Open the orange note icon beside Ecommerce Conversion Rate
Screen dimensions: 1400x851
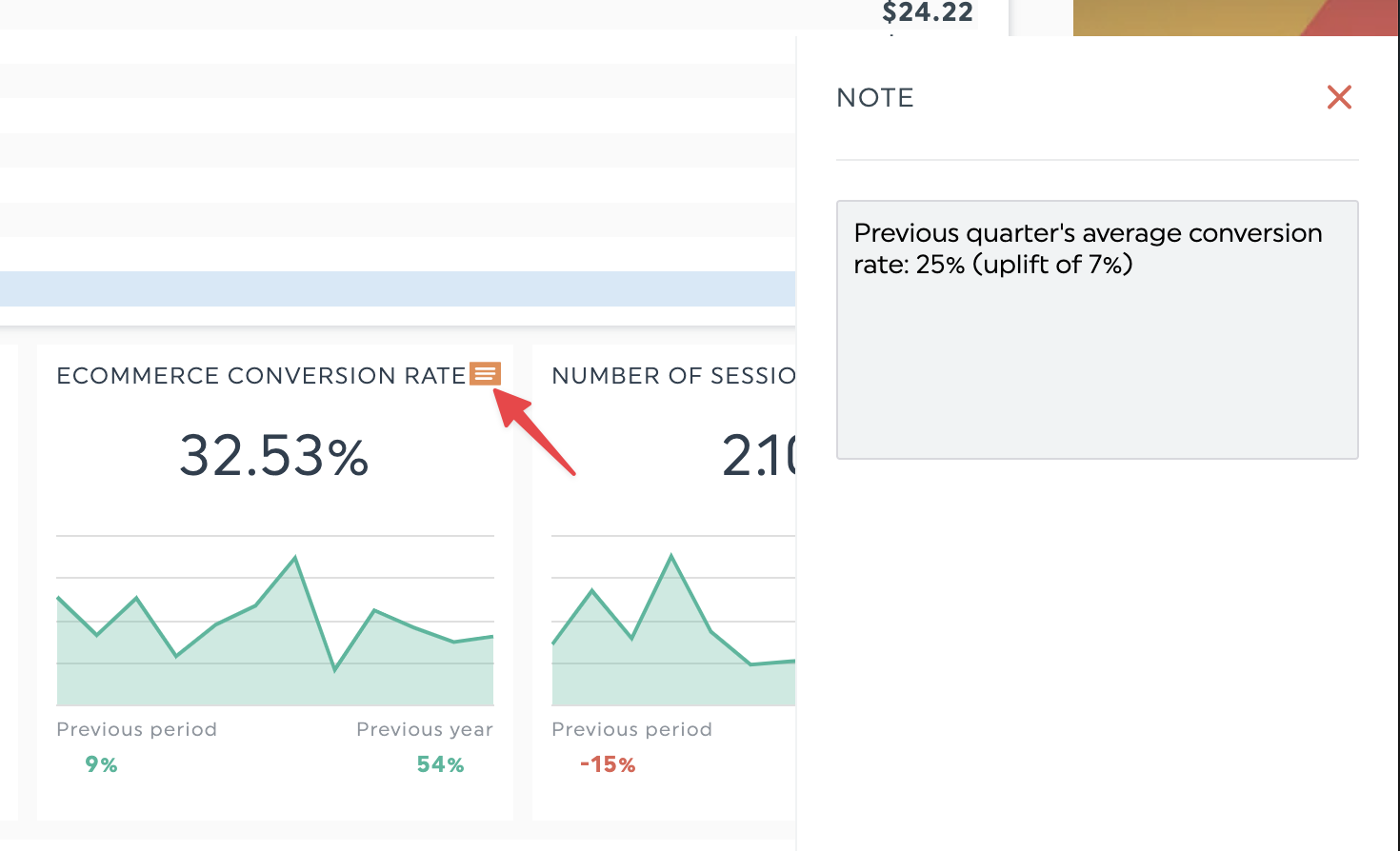tap(485, 374)
